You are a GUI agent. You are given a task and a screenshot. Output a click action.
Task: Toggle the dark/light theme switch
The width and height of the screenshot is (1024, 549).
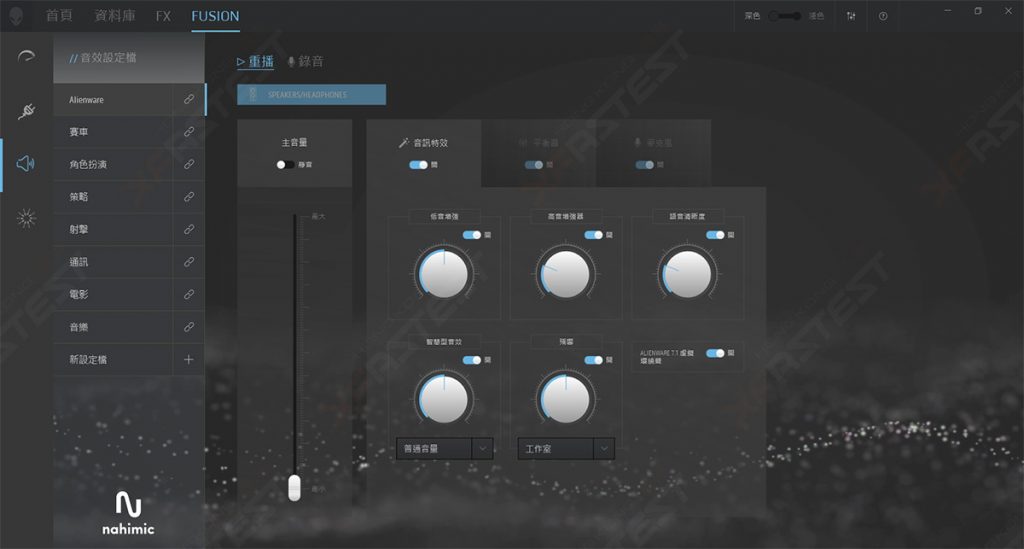click(785, 16)
